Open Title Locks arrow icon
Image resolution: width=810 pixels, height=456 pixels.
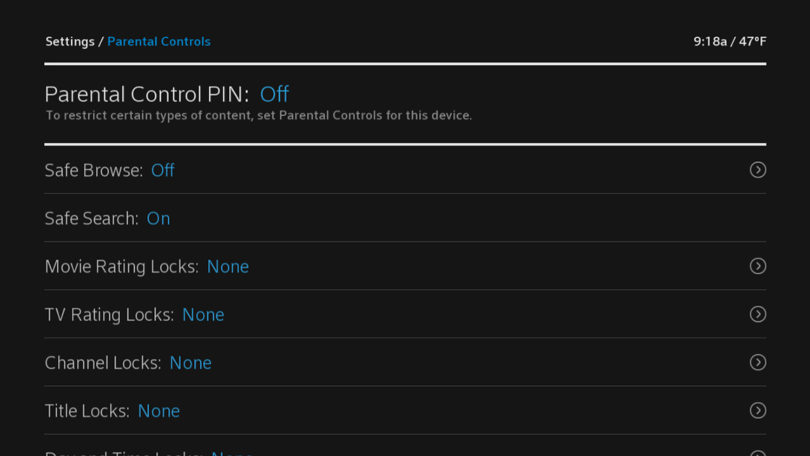coord(757,411)
